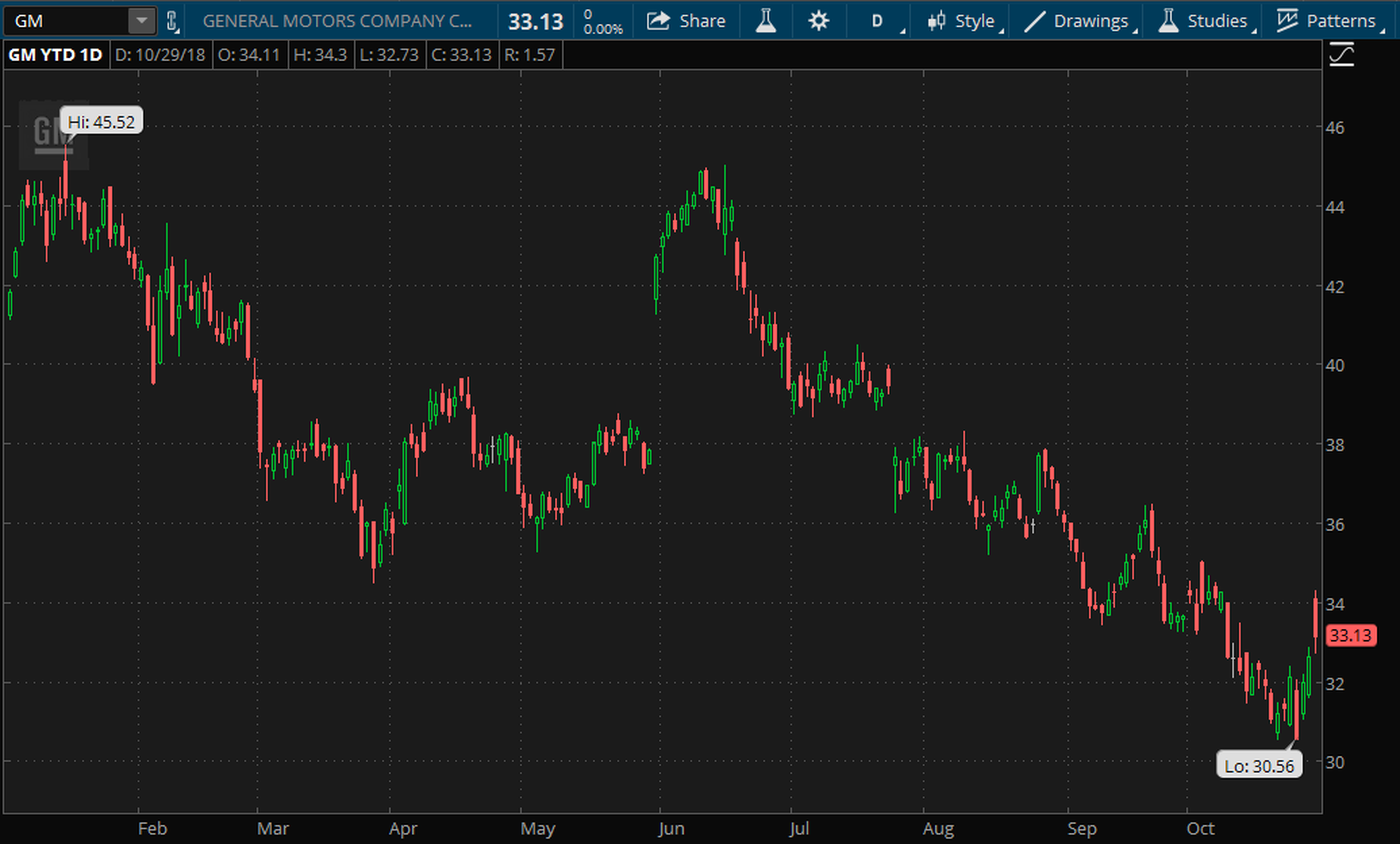The width and height of the screenshot is (1400, 844).
Task: Click the O: 34.11 open value
Action: click(248, 55)
